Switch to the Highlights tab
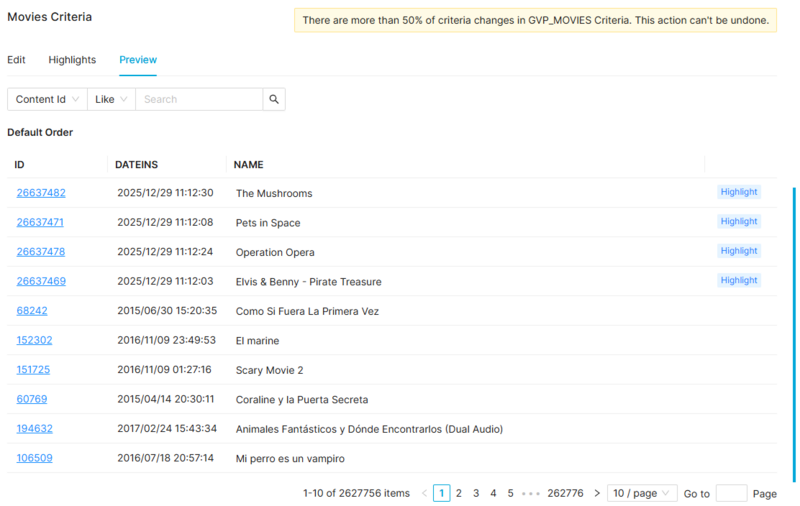Image resolution: width=800 pixels, height=506 pixels. tap(72, 60)
